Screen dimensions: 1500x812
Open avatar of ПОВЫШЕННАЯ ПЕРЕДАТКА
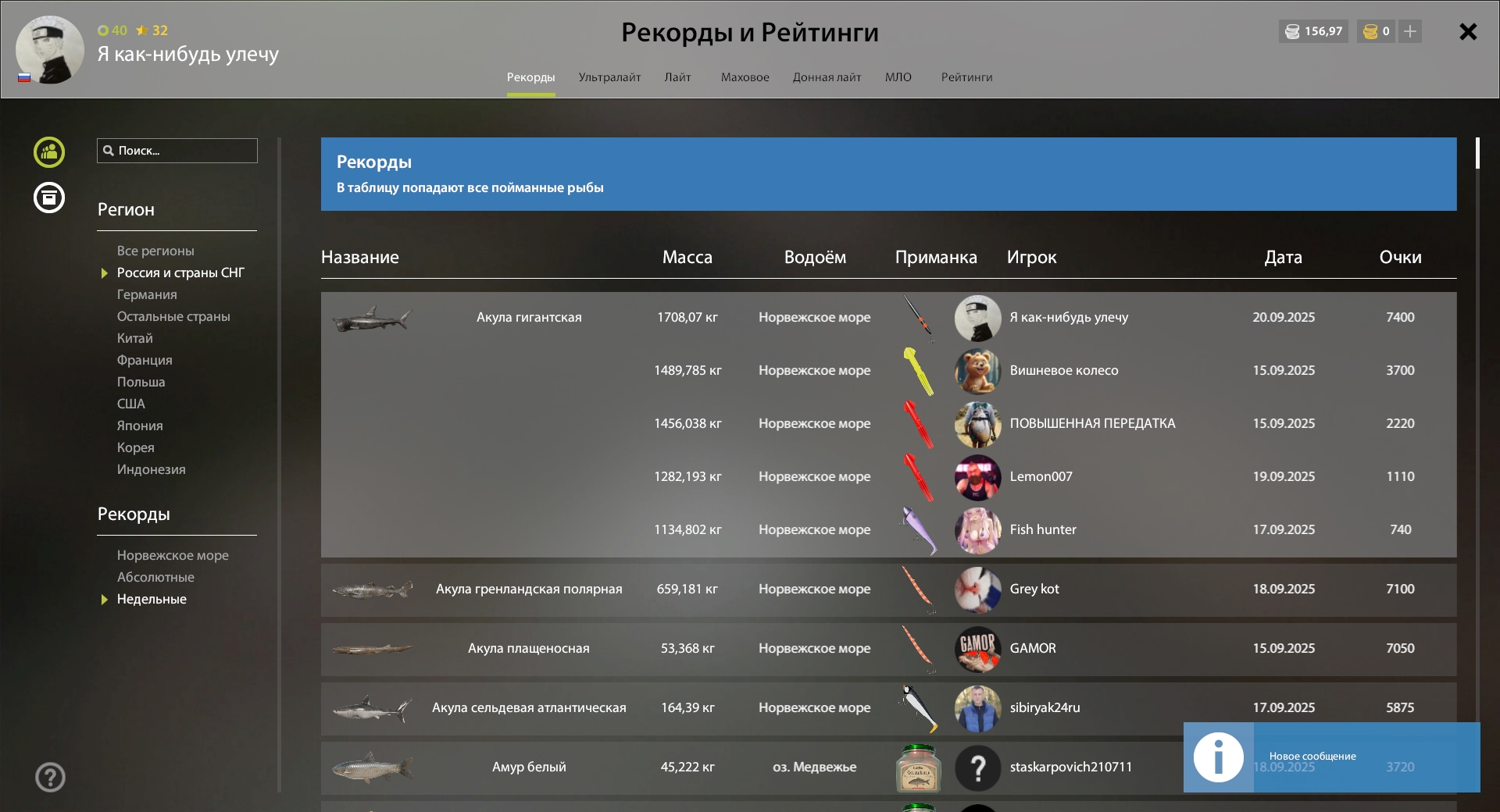977,424
